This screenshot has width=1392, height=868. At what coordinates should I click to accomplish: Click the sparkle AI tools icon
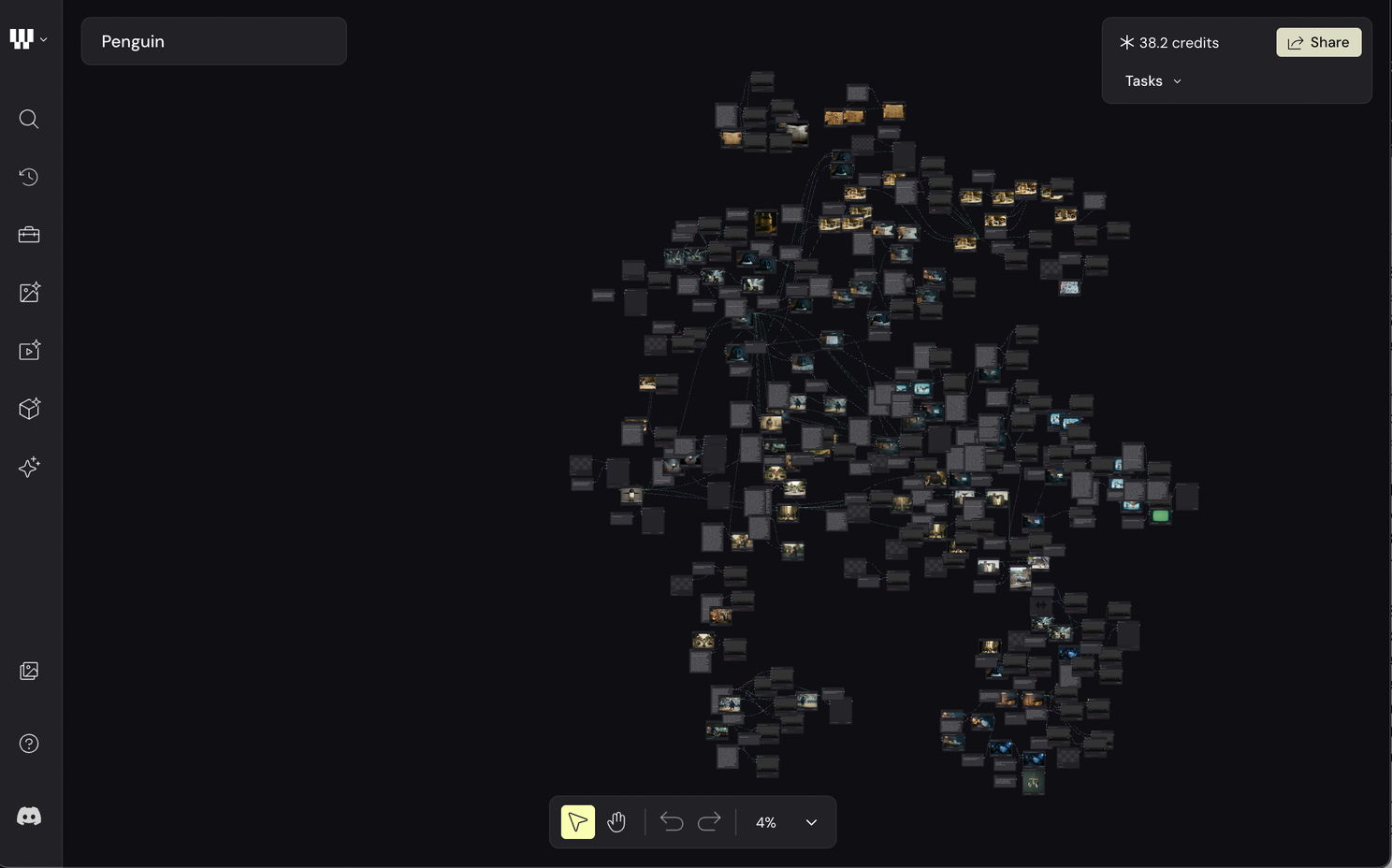tap(29, 467)
